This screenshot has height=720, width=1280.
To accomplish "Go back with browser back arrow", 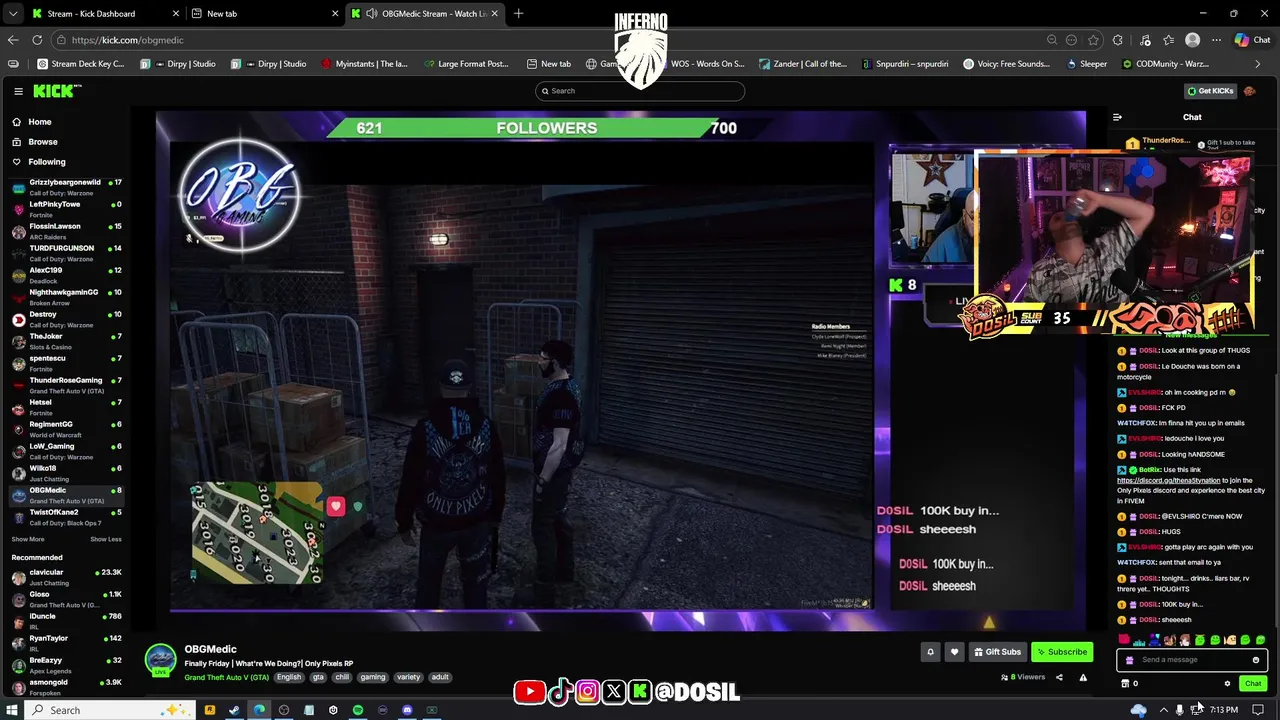I will pyautogui.click(x=12, y=40).
